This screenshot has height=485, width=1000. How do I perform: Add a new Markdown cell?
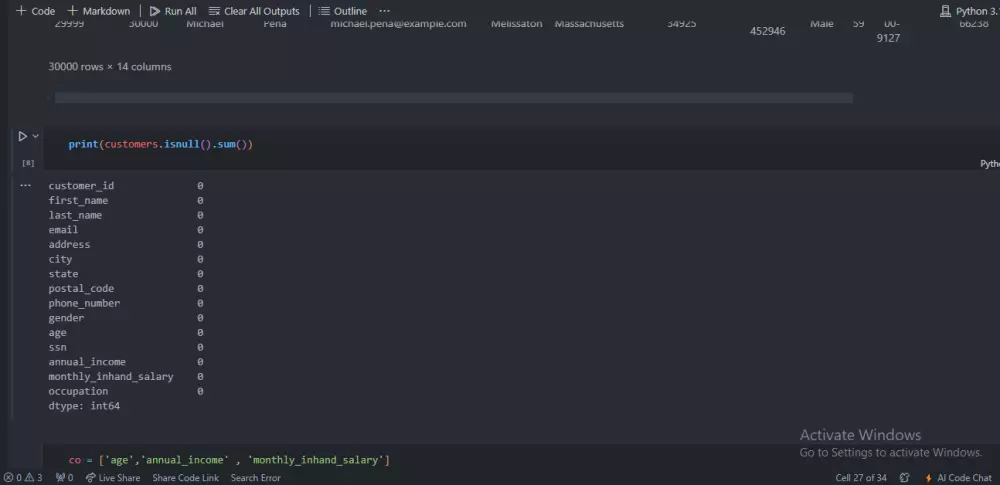click(99, 11)
